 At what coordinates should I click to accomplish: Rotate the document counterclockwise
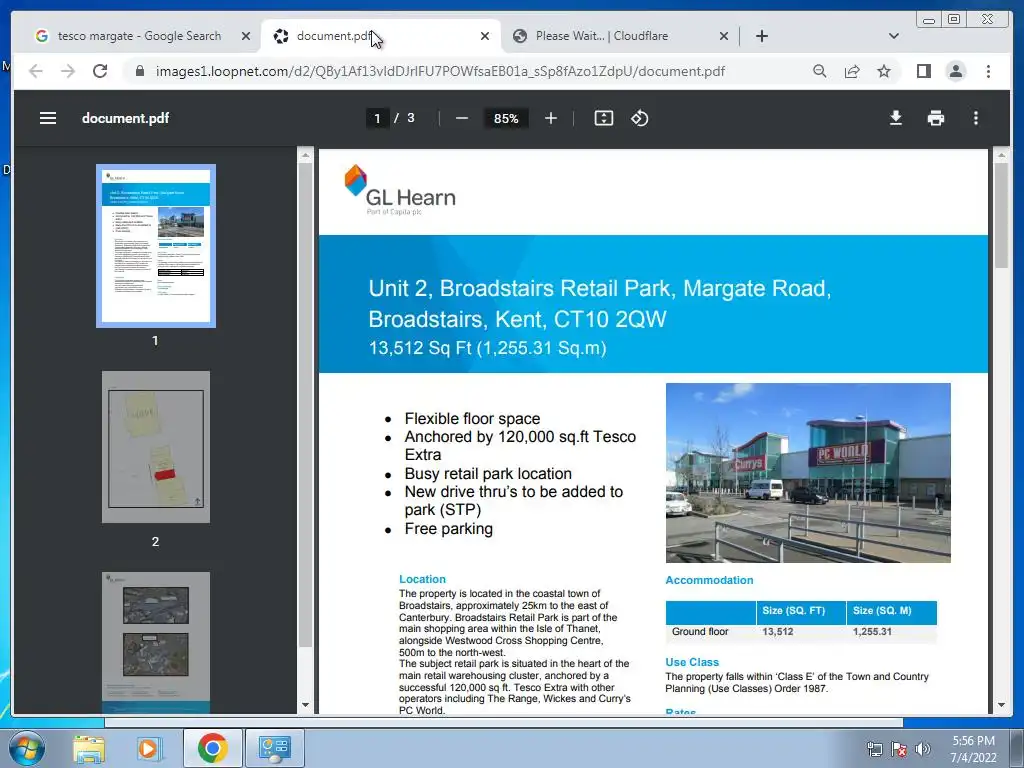click(x=639, y=118)
